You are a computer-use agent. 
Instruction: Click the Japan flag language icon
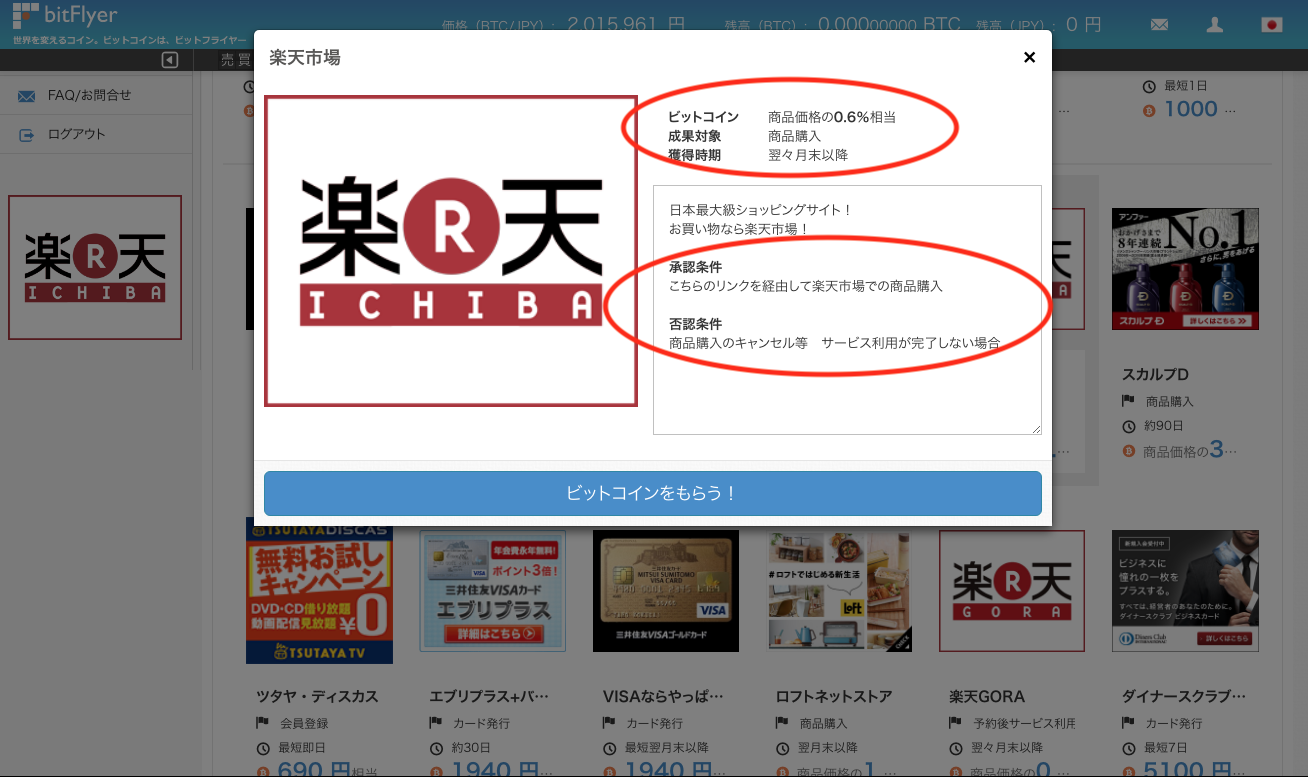pos(1272,25)
